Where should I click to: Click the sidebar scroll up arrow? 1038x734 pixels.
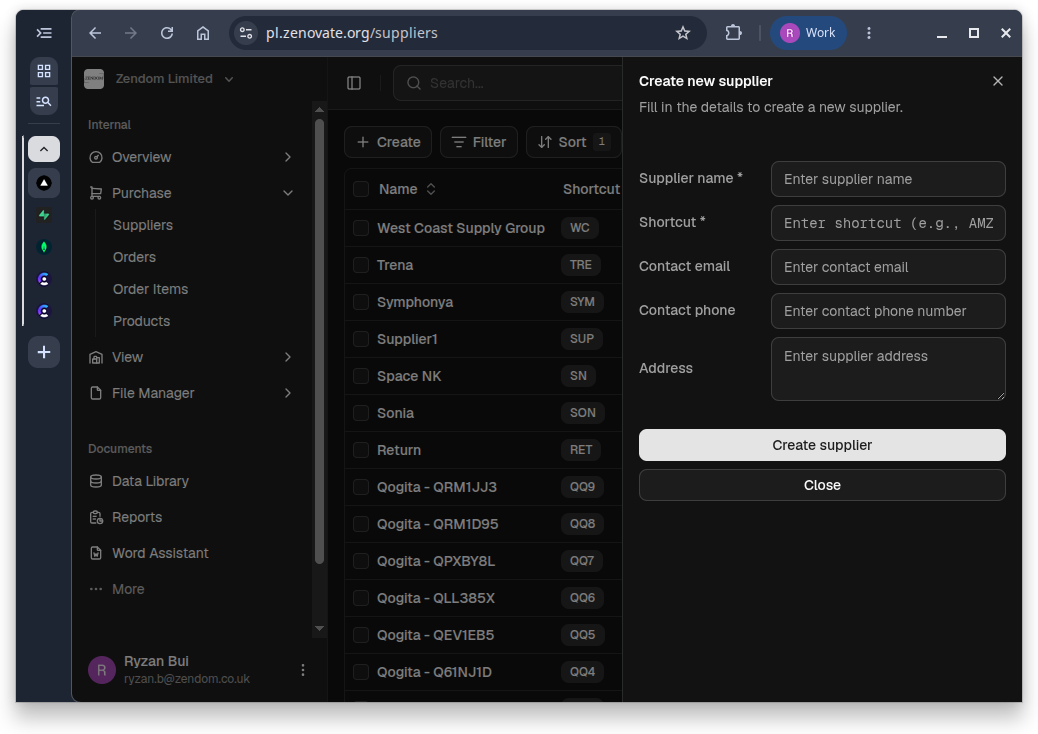point(319,110)
